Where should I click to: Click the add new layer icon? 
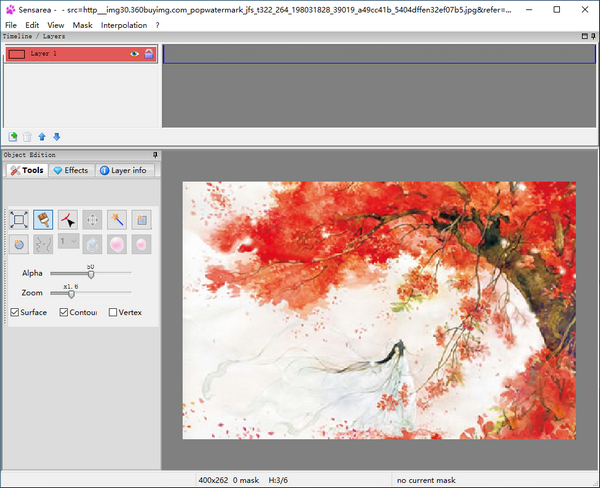tap(13, 137)
